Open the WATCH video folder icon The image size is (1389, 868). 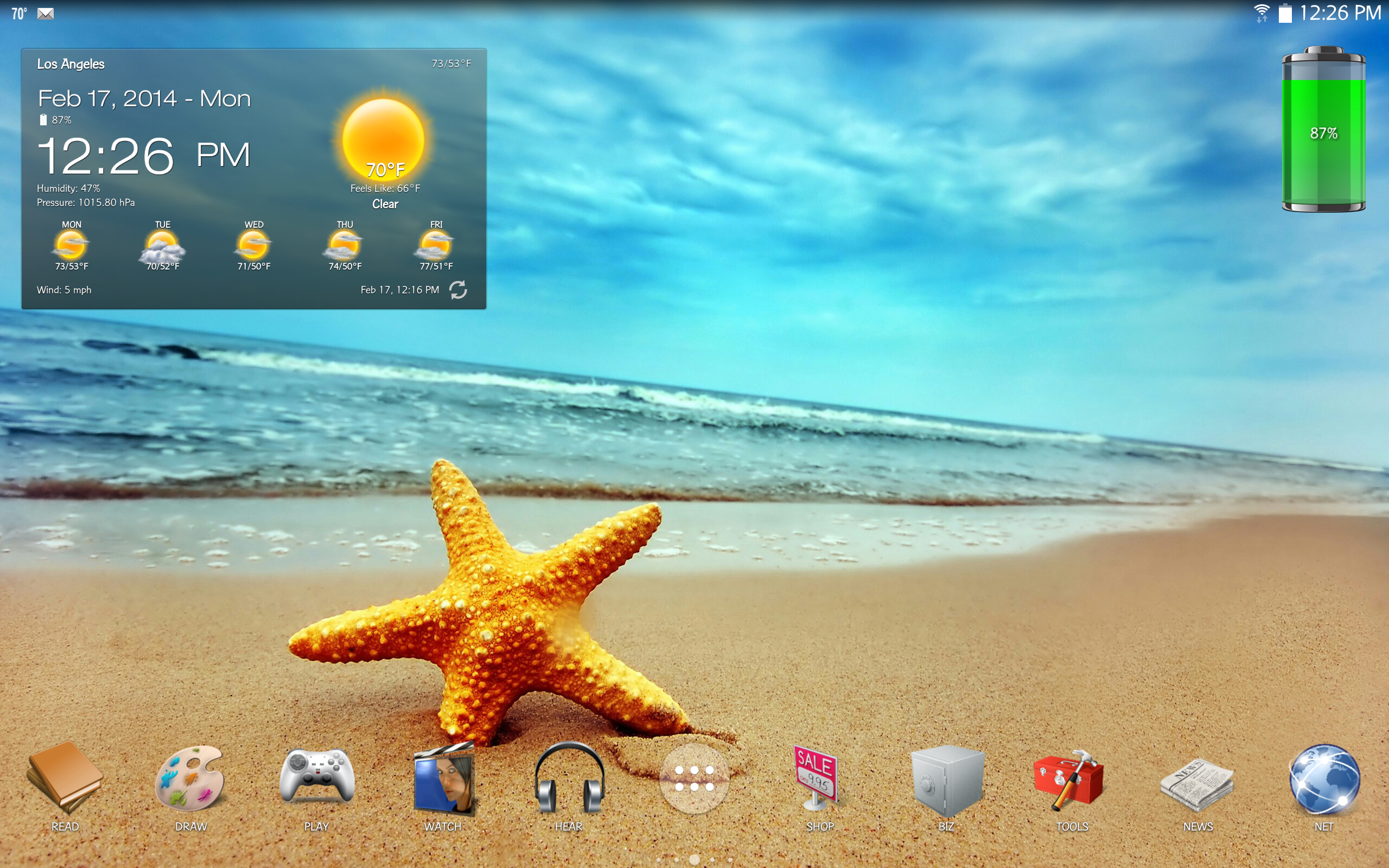443,780
